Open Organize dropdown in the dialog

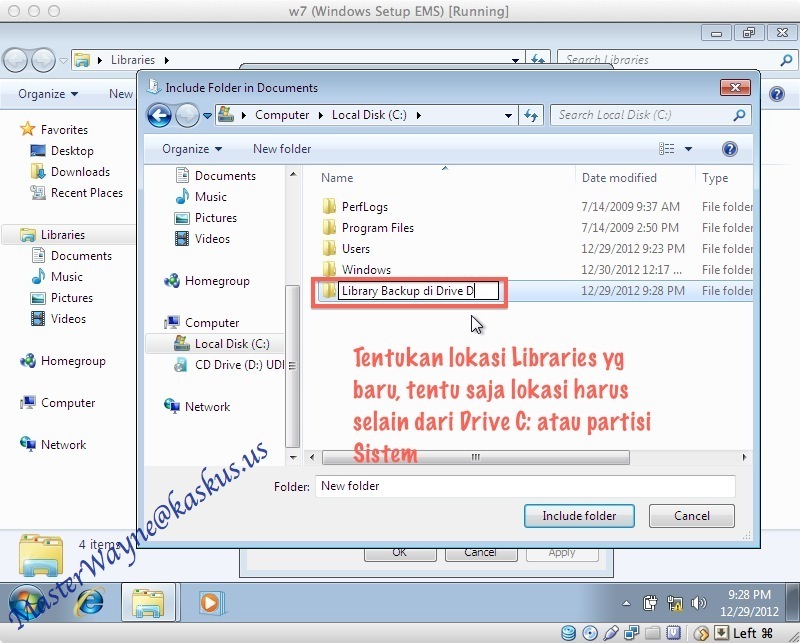pyautogui.click(x=192, y=149)
